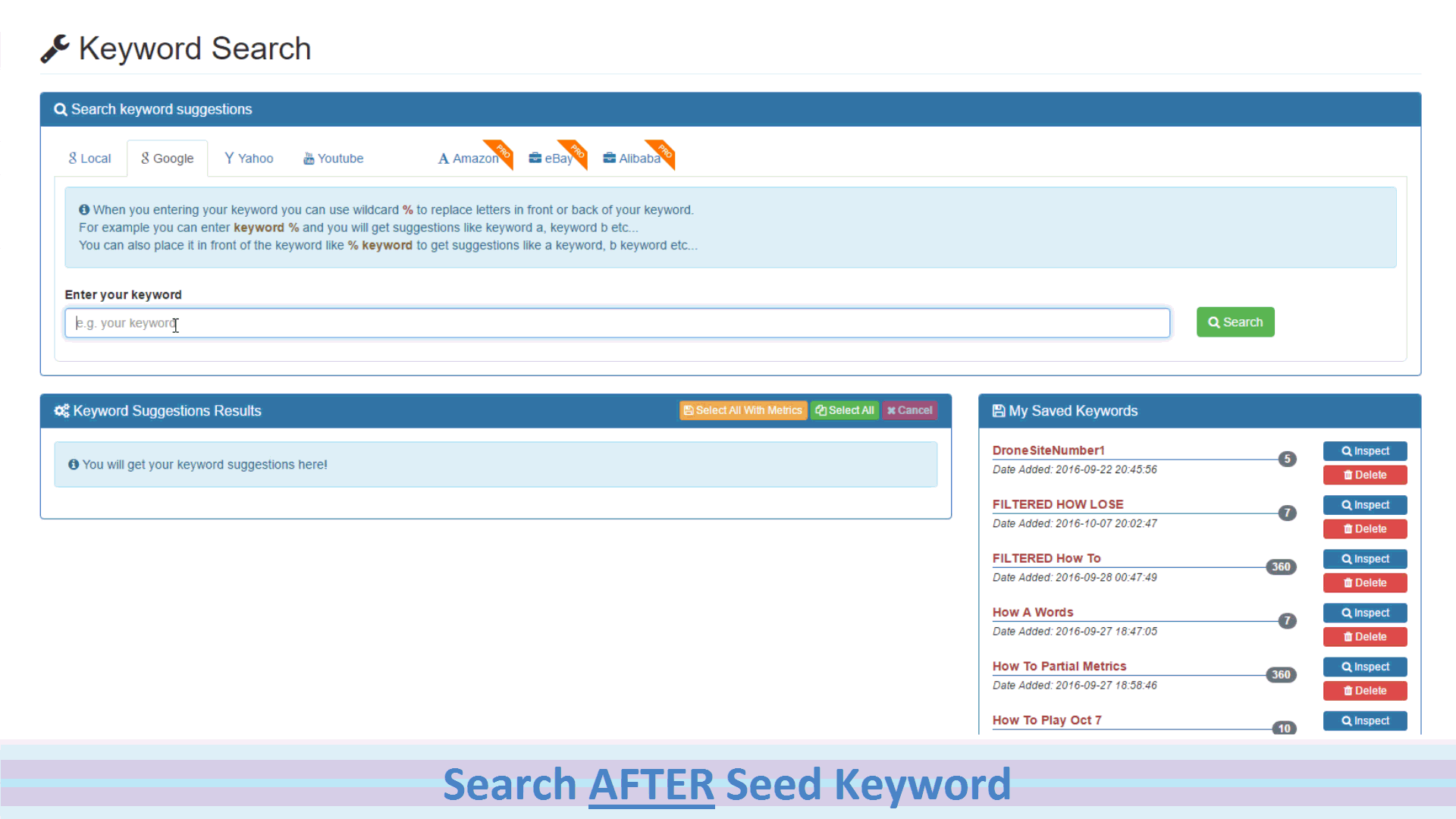This screenshot has height=819, width=1456.
Task: Click the keyword input field
Action: (617, 323)
